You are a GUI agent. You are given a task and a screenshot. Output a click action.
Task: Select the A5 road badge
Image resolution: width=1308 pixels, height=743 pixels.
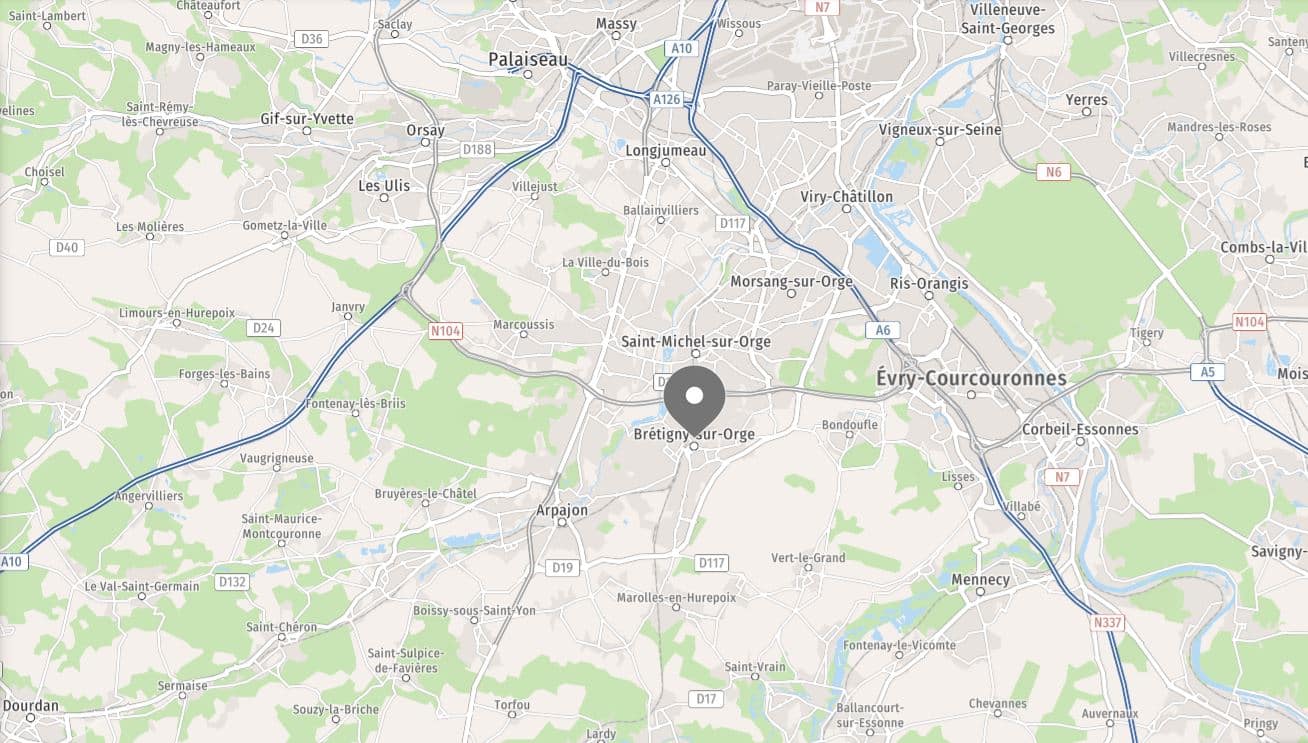tap(1207, 372)
